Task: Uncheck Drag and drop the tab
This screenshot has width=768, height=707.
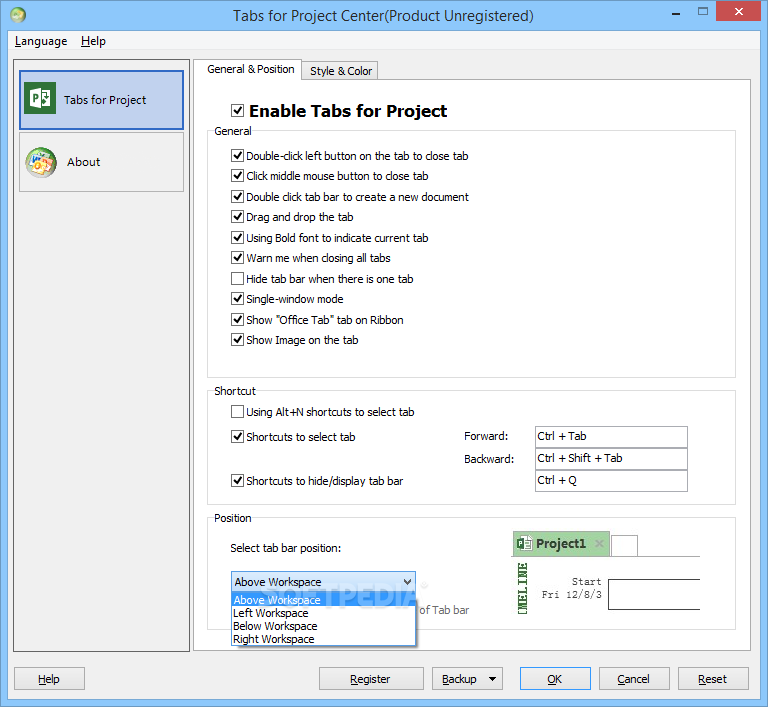Action: click(x=238, y=217)
